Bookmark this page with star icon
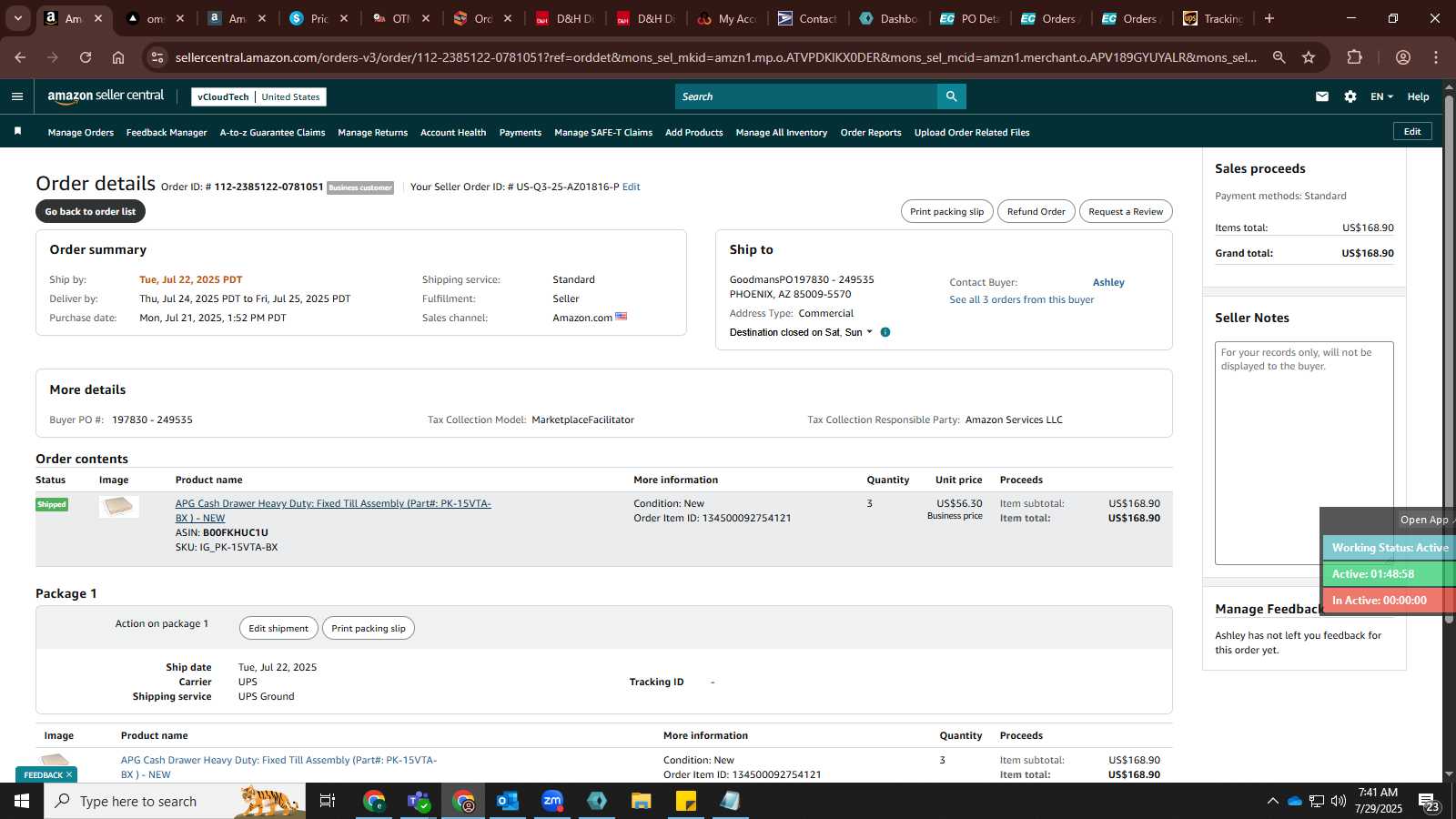The image size is (1456, 819). (1309, 57)
